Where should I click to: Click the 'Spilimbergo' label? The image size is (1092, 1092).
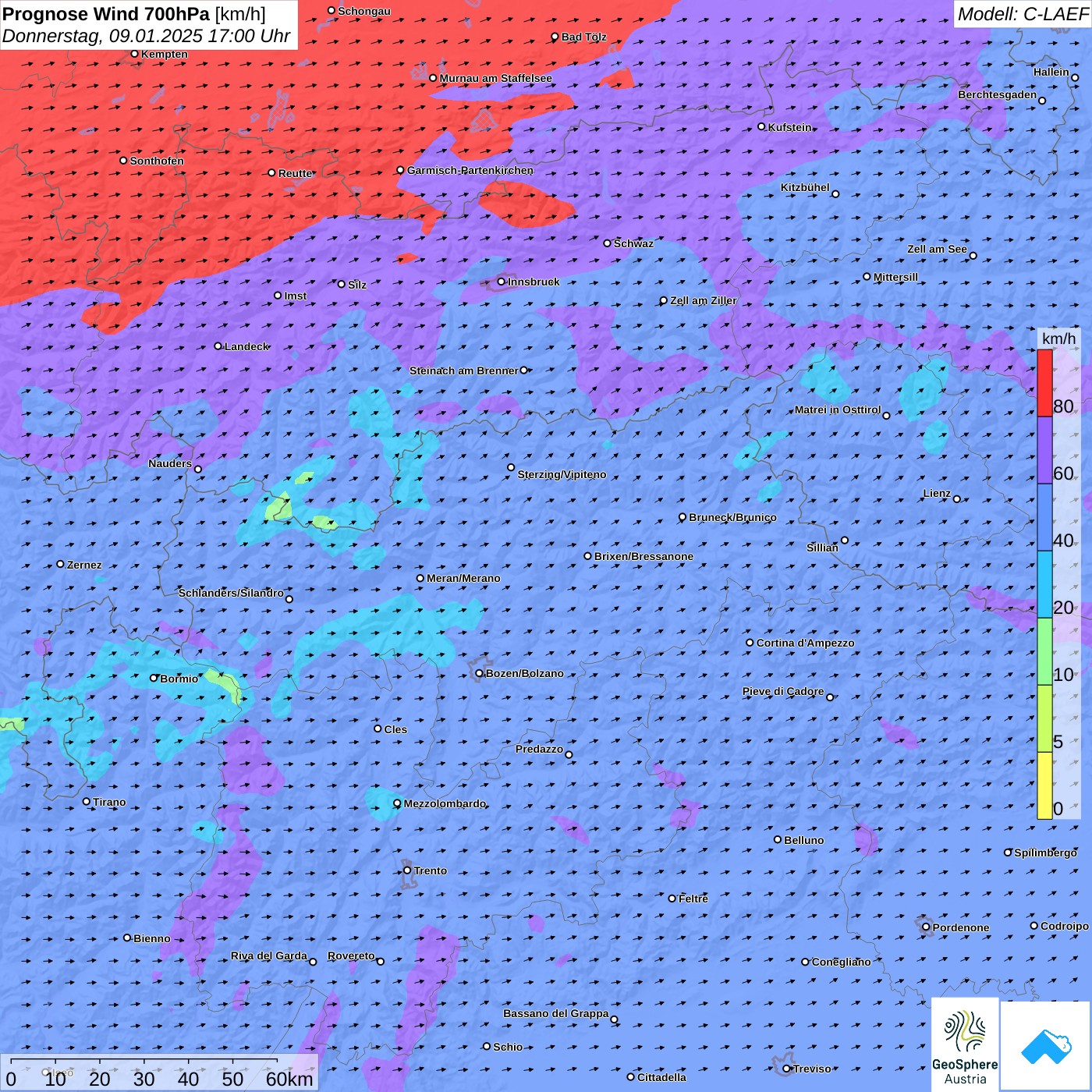click(1045, 853)
